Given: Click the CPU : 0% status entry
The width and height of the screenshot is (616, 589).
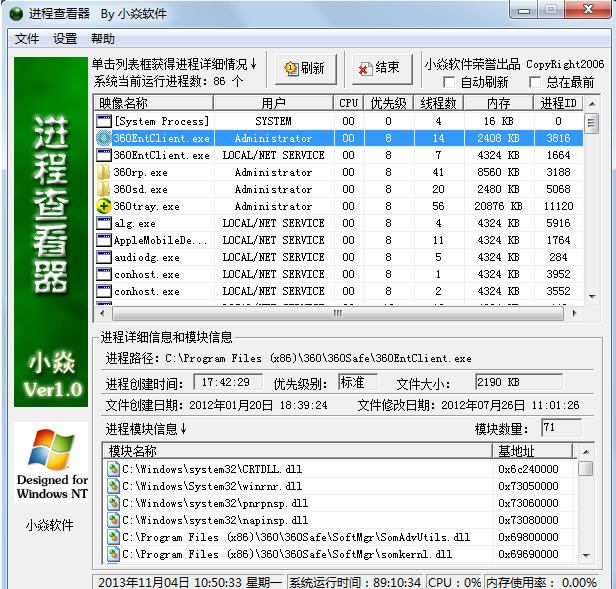Looking at the screenshot, I should pyautogui.click(x=454, y=582).
